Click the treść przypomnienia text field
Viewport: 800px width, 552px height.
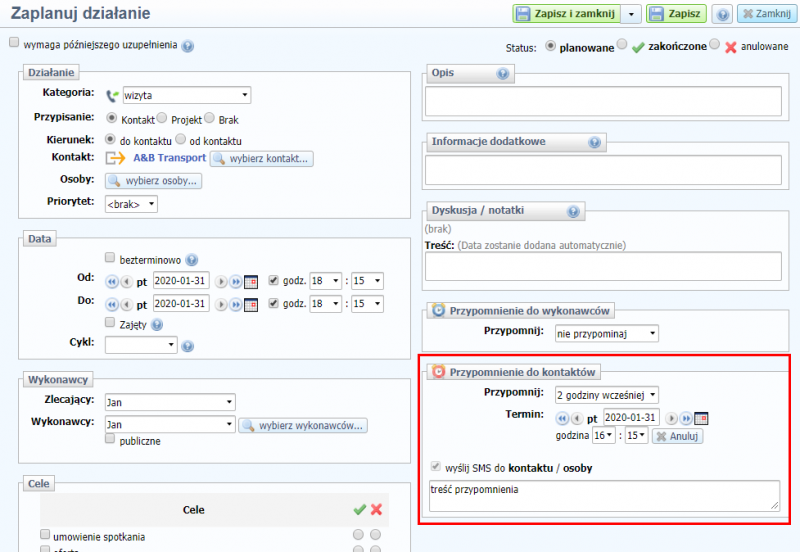click(x=603, y=495)
